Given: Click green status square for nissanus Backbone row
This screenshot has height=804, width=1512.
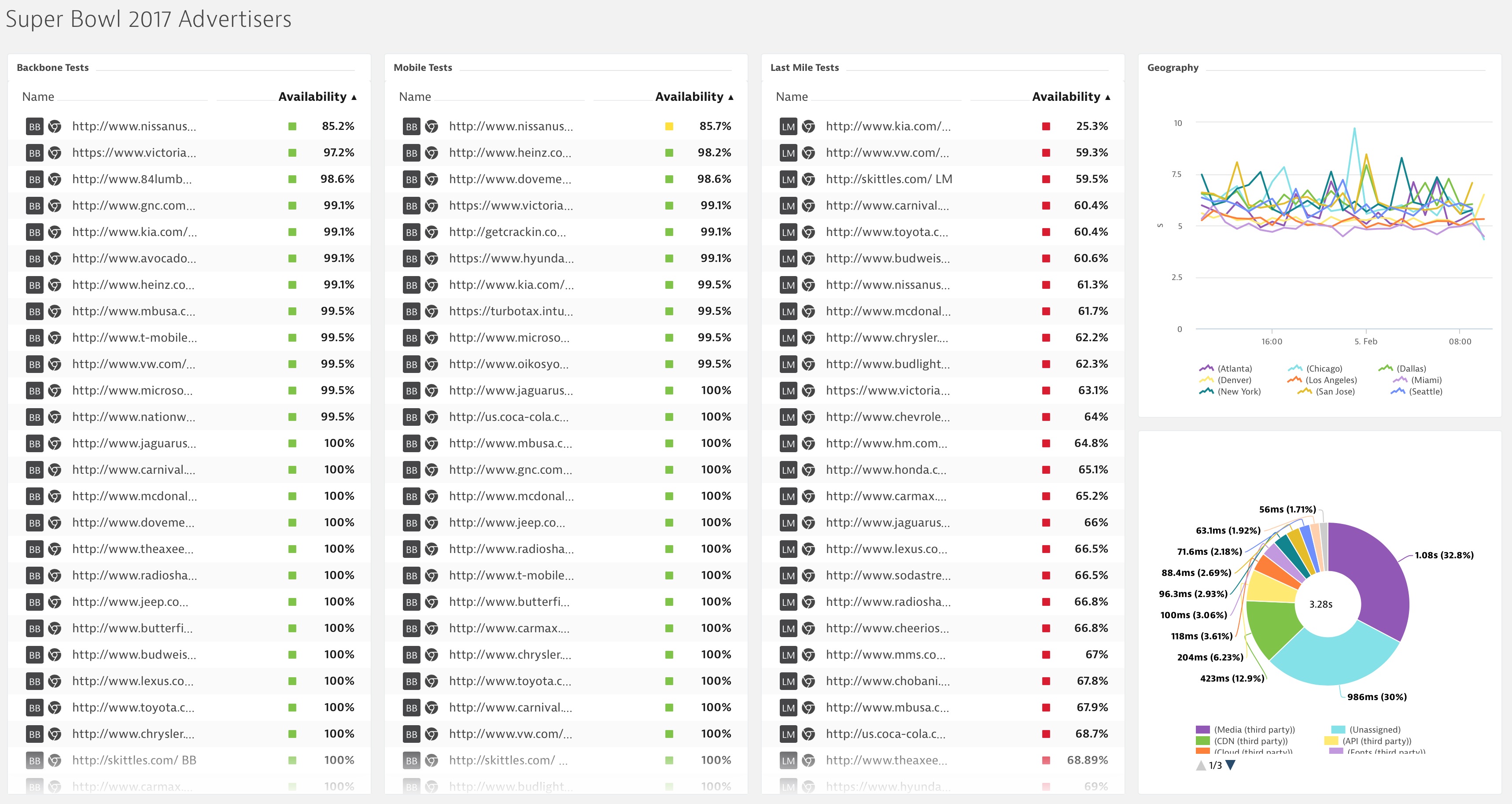Looking at the screenshot, I should pos(292,126).
